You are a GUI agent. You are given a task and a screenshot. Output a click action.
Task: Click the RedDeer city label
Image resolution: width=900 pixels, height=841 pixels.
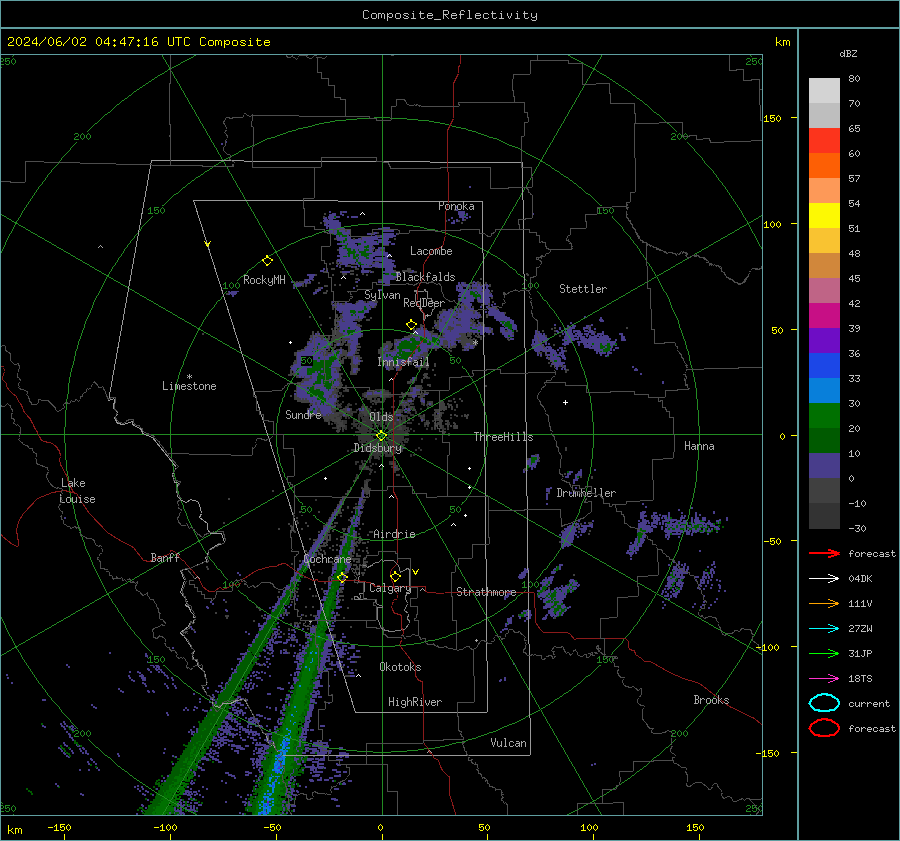click(x=424, y=303)
